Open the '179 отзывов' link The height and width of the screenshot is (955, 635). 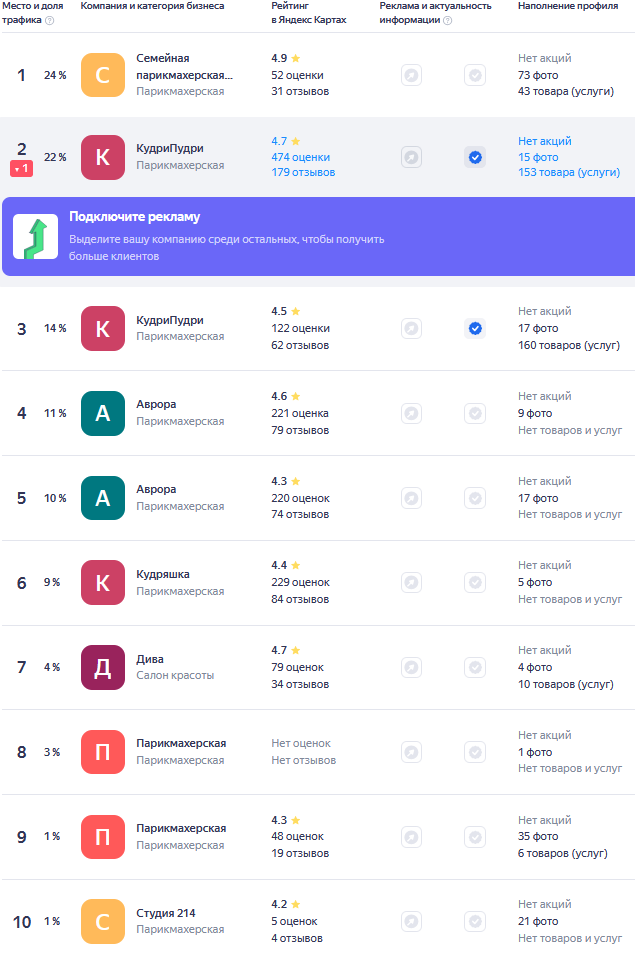[x=303, y=172]
